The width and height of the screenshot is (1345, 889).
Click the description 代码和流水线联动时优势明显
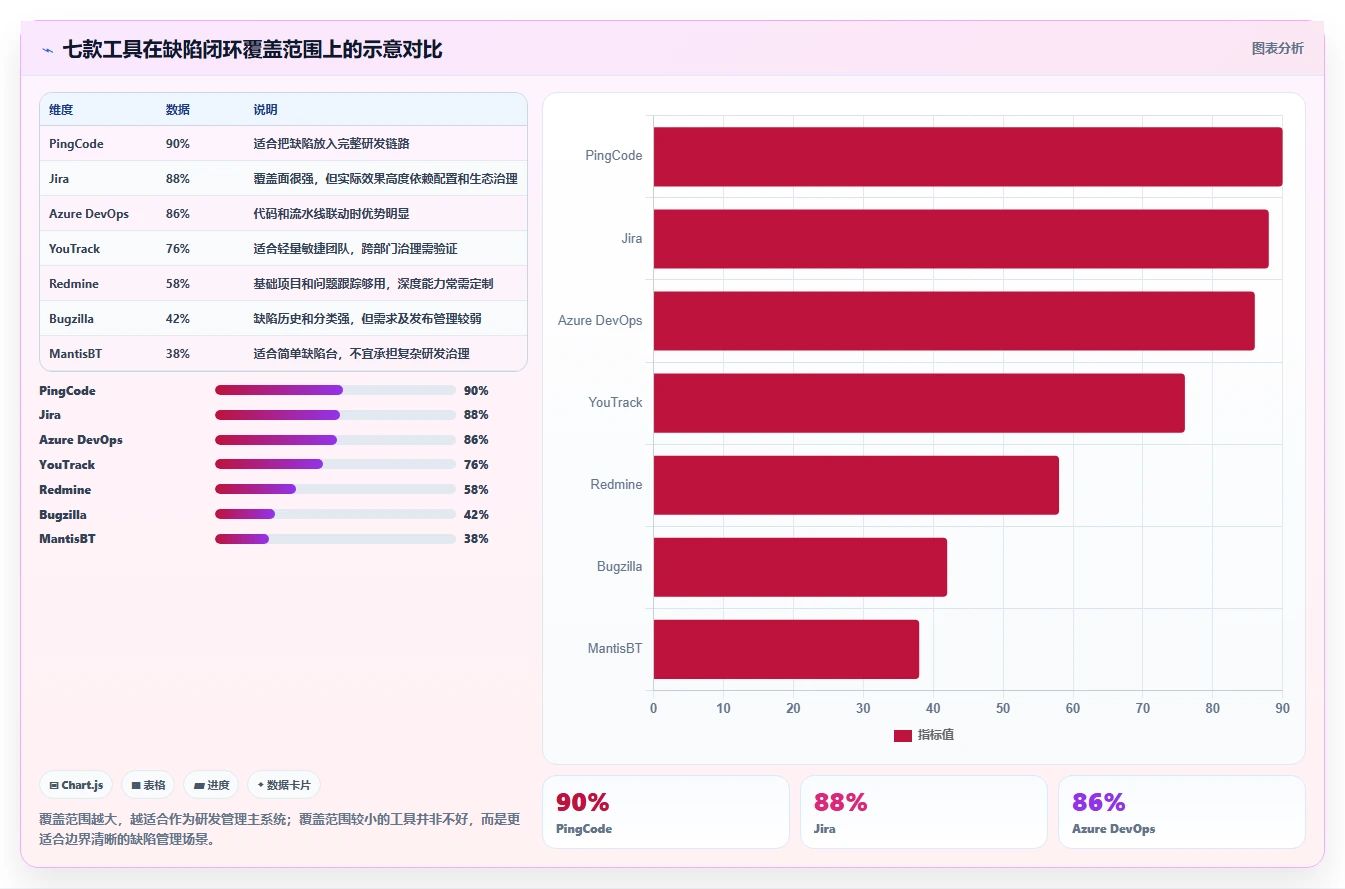(x=332, y=214)
